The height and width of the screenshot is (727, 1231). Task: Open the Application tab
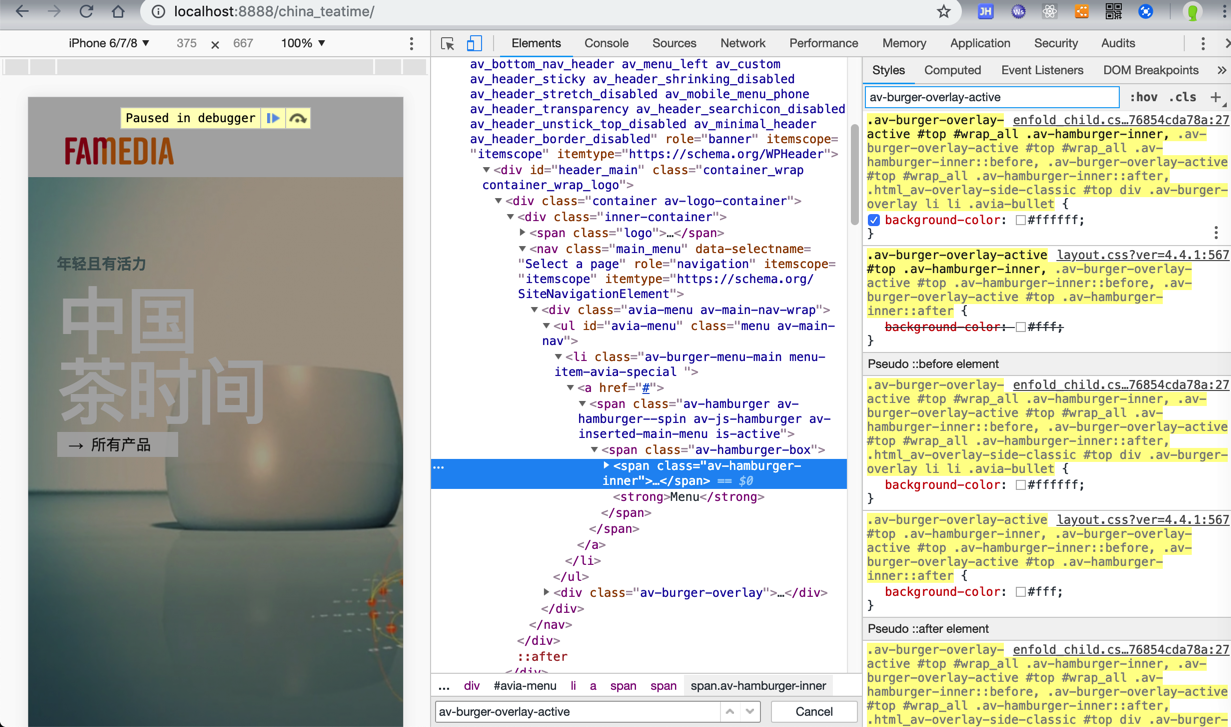click(x=980, y=44)
